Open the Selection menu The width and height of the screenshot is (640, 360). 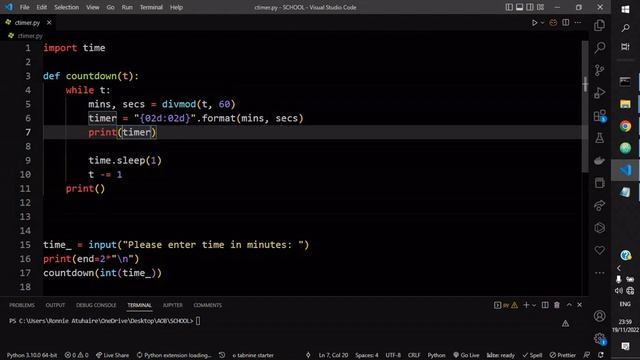click(x=67, y=7)
